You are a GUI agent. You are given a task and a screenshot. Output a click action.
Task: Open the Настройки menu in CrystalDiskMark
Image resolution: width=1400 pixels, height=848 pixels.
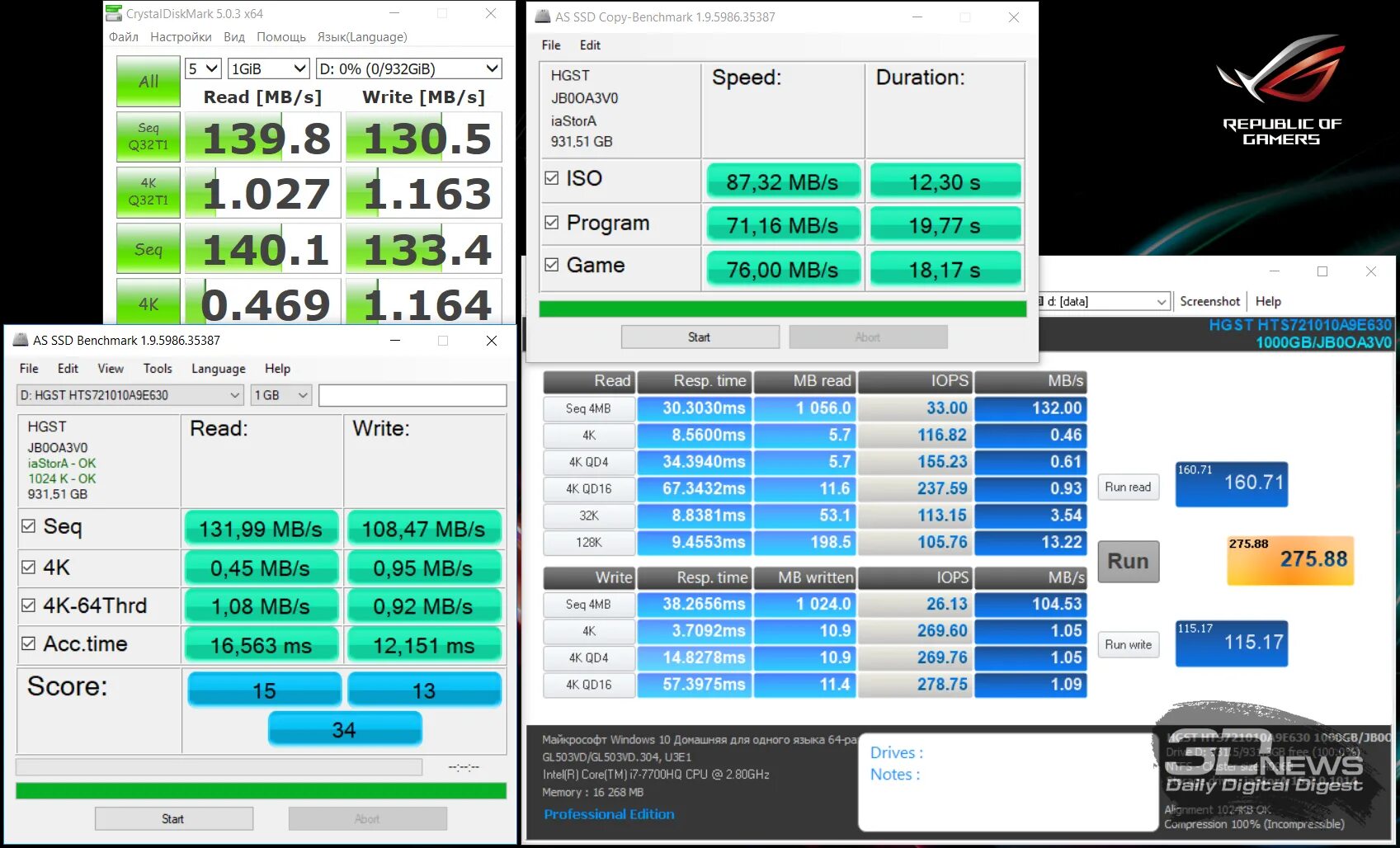pos(181,37)
